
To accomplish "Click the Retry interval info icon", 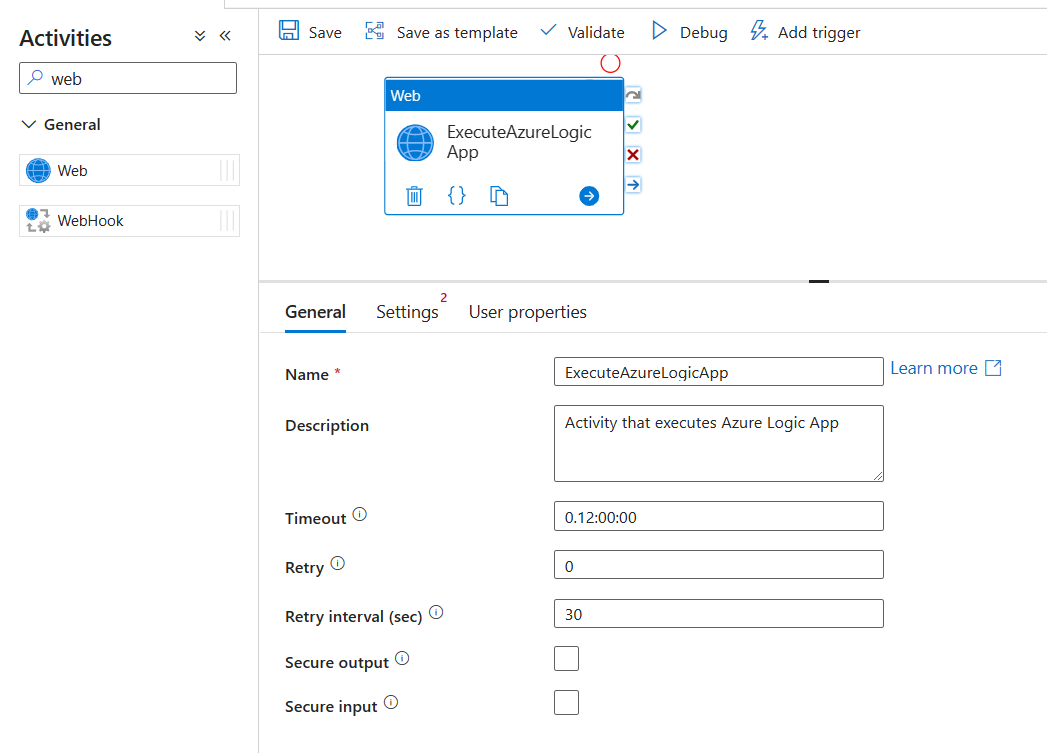I will click(436, 612).
